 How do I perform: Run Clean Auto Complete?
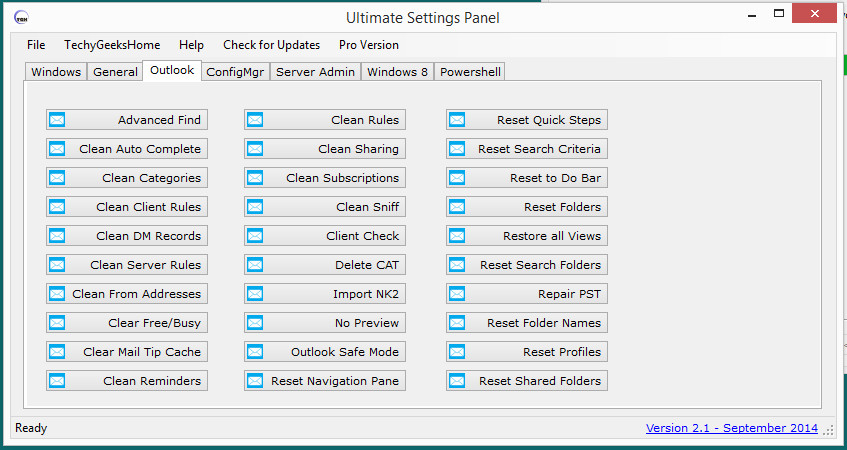tap(127, 149)
